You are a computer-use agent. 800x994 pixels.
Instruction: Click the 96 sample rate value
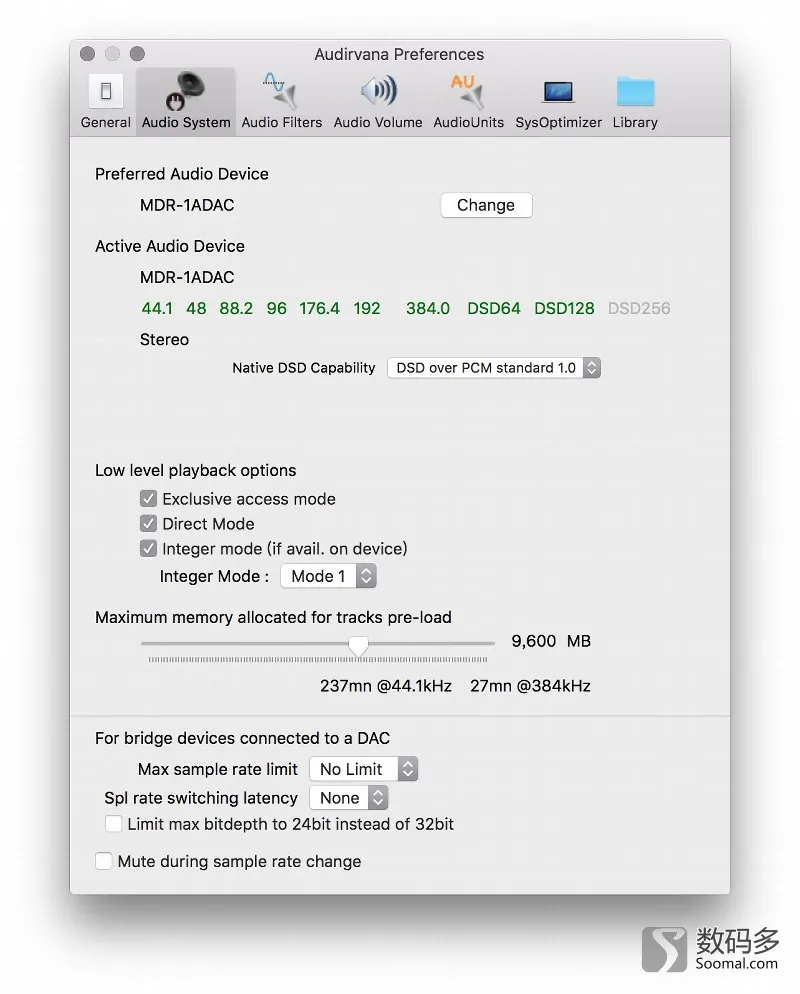tap(276, 309)
